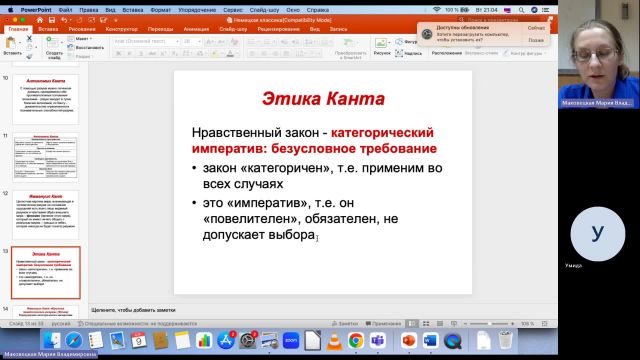Image resolution: width=640 pixels, height=360 pixels.
Task: Paste using the Вставить clipboard icon
Action: [x=11, y=42]
